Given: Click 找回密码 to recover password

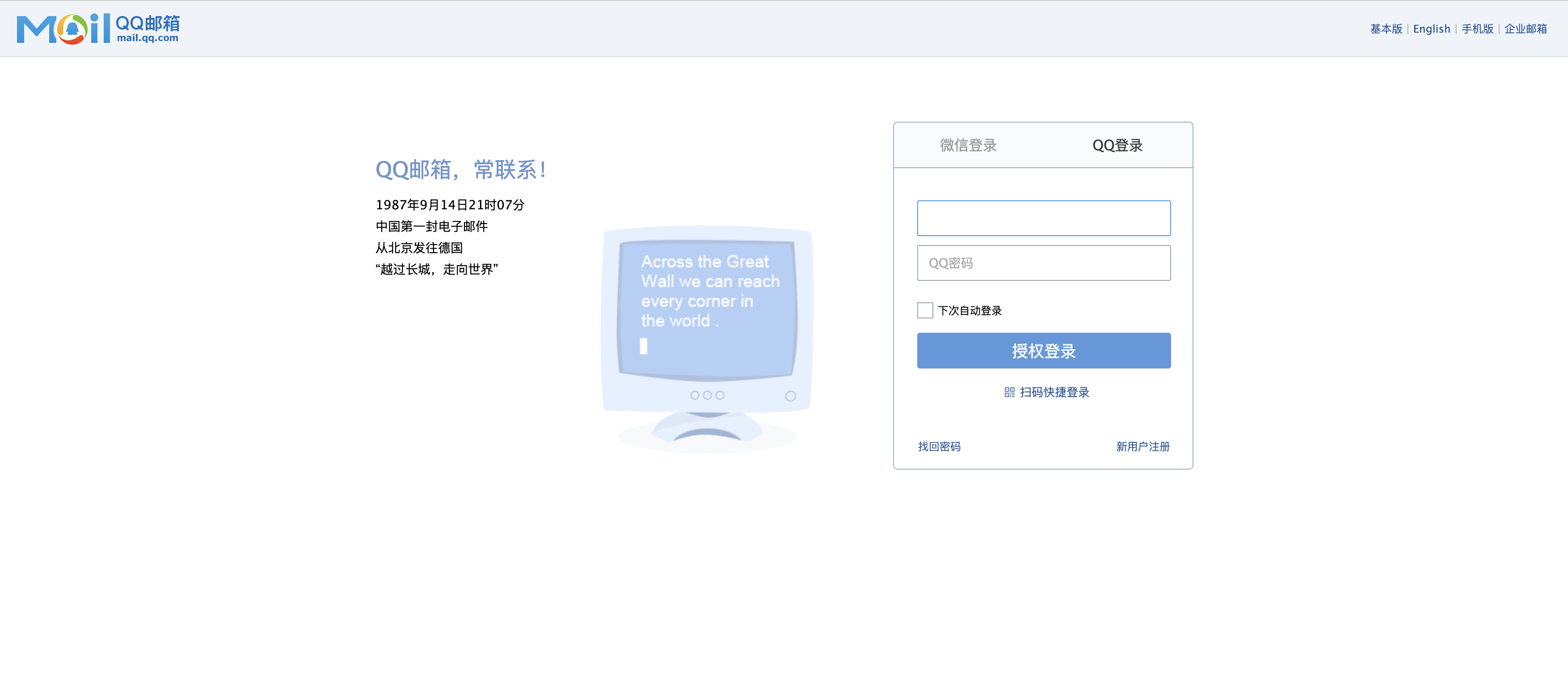Looking at the screenshot, I should pos(939,446).
